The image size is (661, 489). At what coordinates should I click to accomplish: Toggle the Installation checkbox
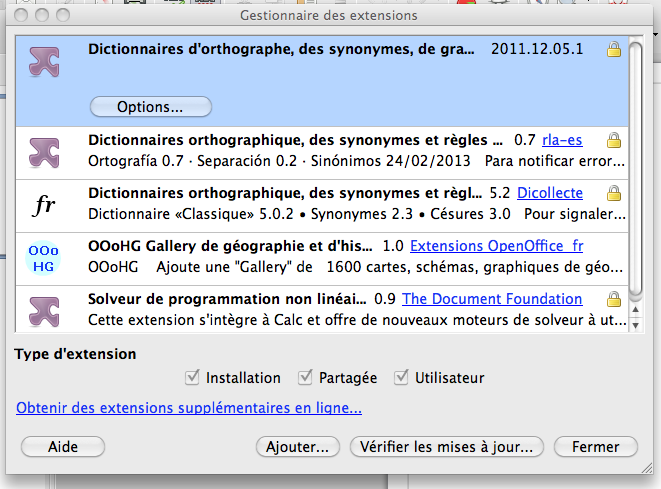click(x=192, y=377)
